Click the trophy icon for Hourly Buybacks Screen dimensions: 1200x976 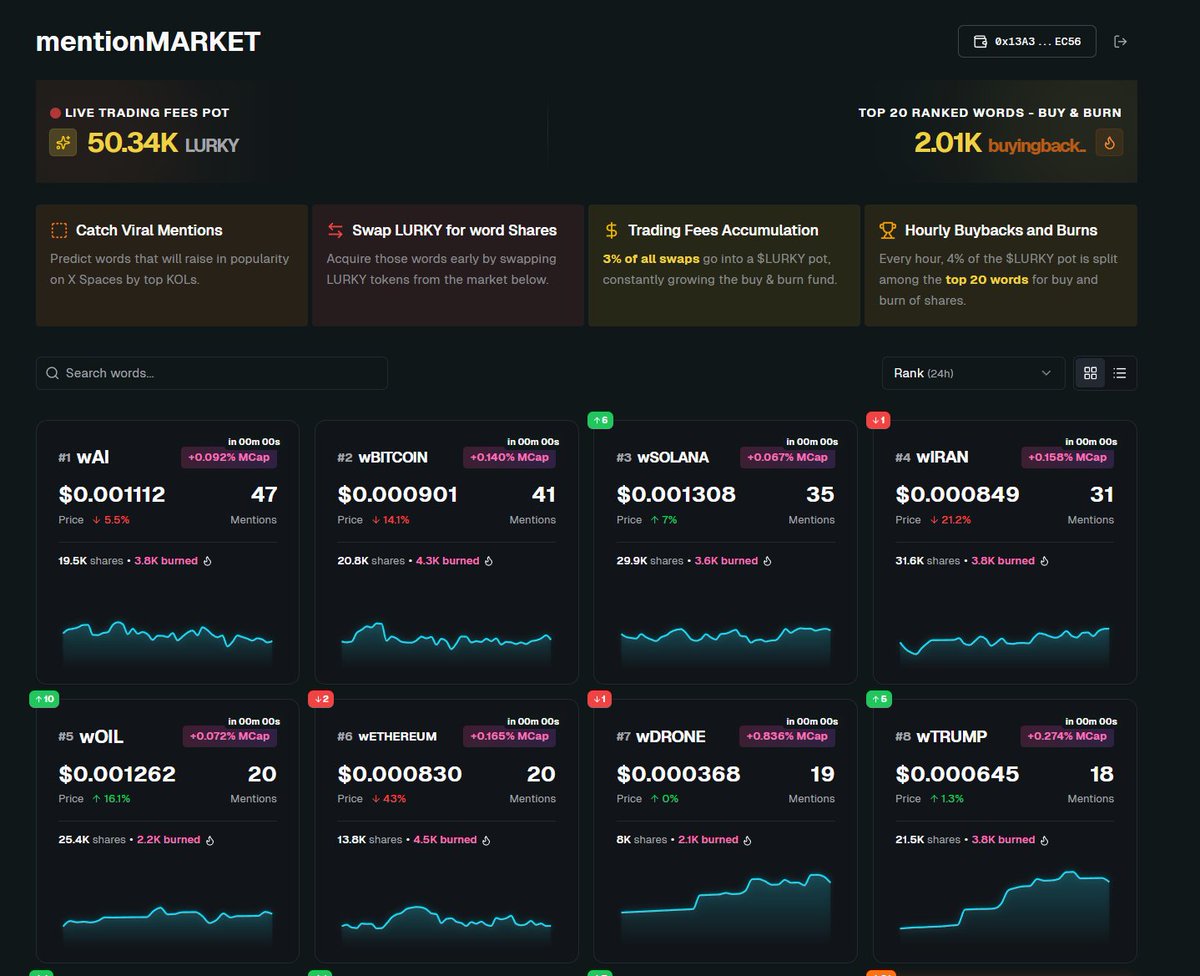[x=887, y=231]
